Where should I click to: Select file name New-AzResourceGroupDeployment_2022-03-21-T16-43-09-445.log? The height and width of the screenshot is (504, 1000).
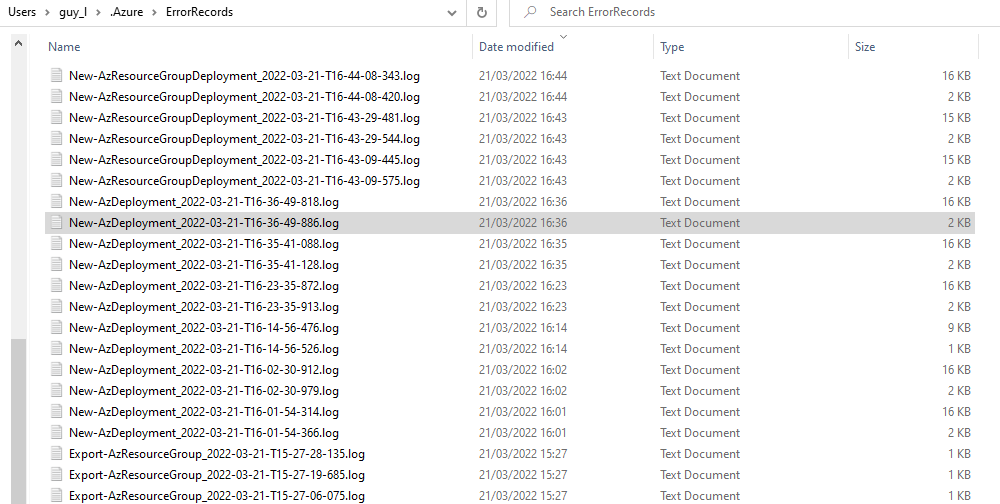click(x=244, y=159)
